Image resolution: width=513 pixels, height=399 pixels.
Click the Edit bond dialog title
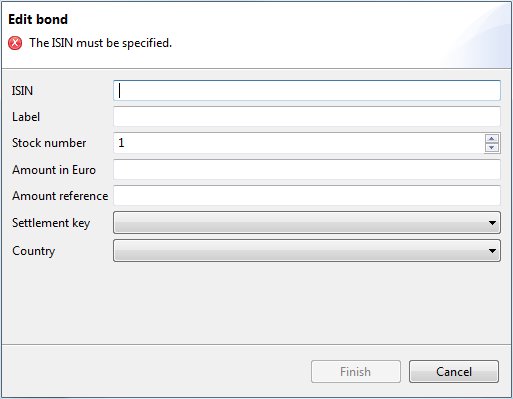pos(38,19)
